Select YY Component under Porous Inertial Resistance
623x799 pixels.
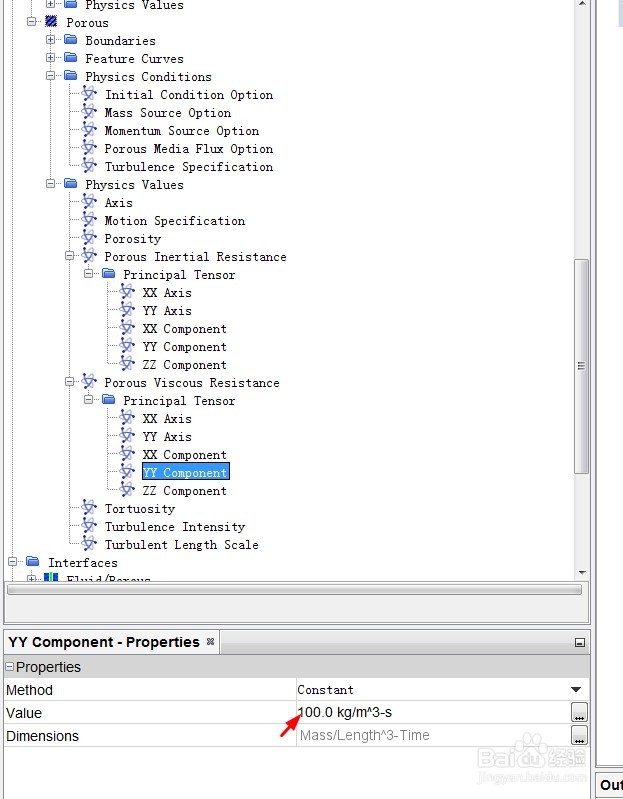[184, 347]
